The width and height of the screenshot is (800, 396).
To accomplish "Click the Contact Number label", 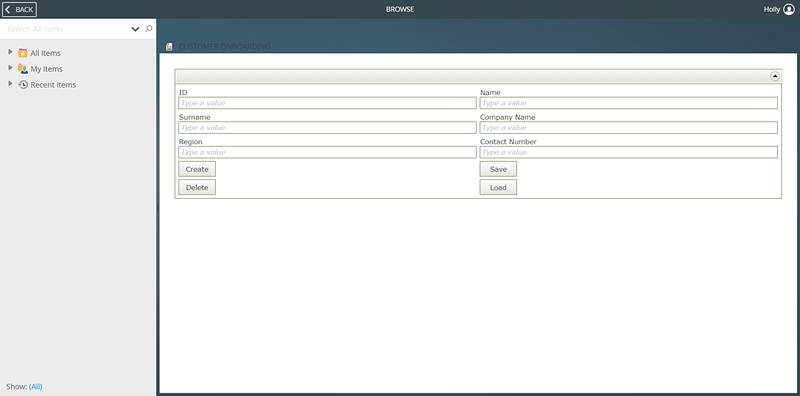I will click(x=508, y=142).
